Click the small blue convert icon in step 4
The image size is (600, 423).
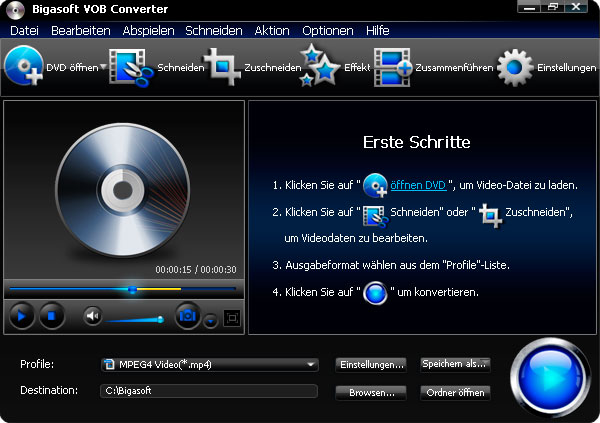(x=375, y=293)
